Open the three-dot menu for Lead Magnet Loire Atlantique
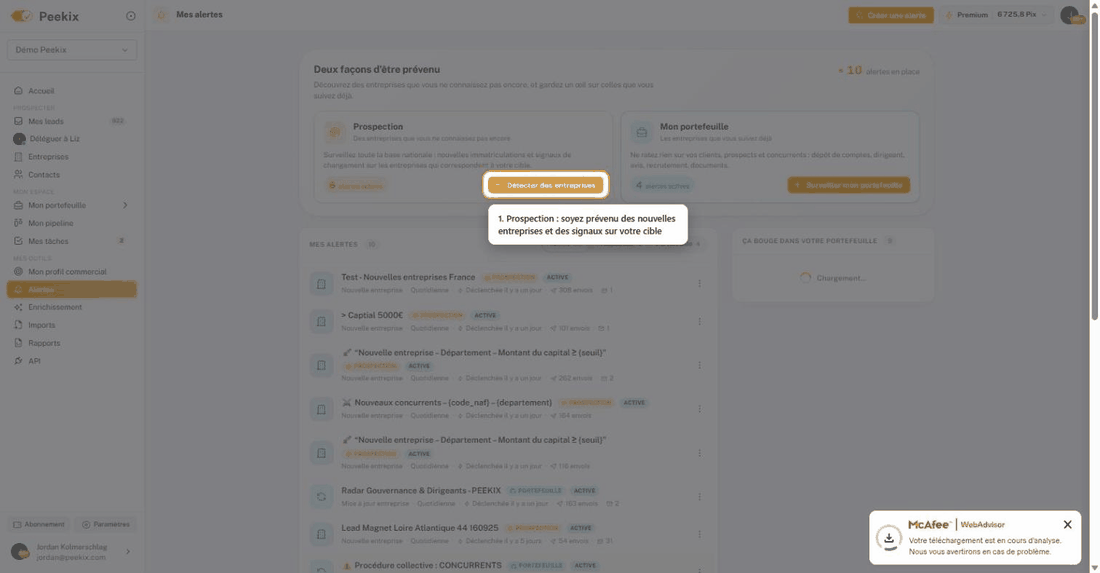This screenshot has height=573, width=1100. pos(699,534)
